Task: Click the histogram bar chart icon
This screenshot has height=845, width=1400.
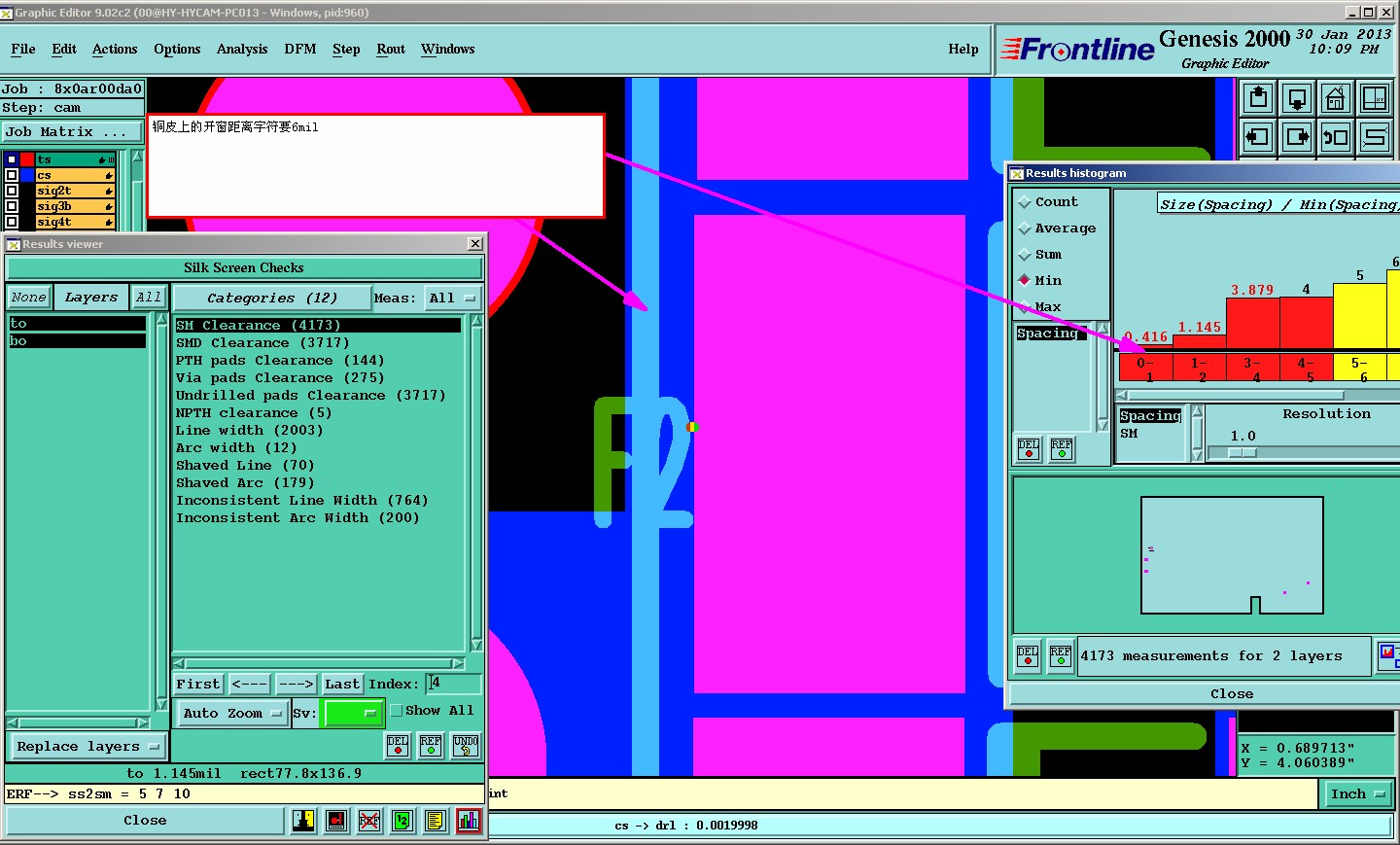Action: 469,821
